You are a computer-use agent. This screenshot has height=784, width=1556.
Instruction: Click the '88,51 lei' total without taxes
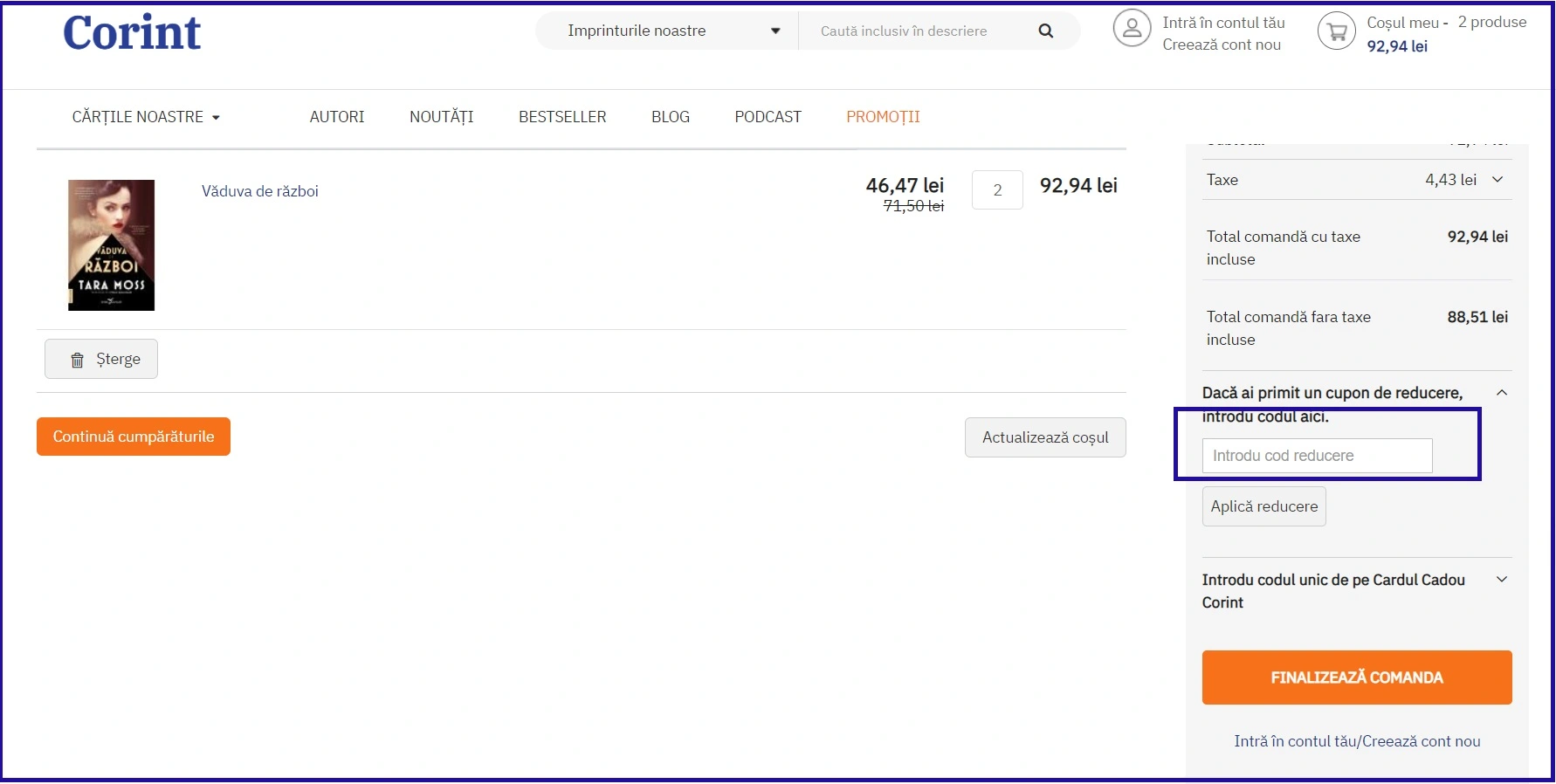[x=1477, y=317]
